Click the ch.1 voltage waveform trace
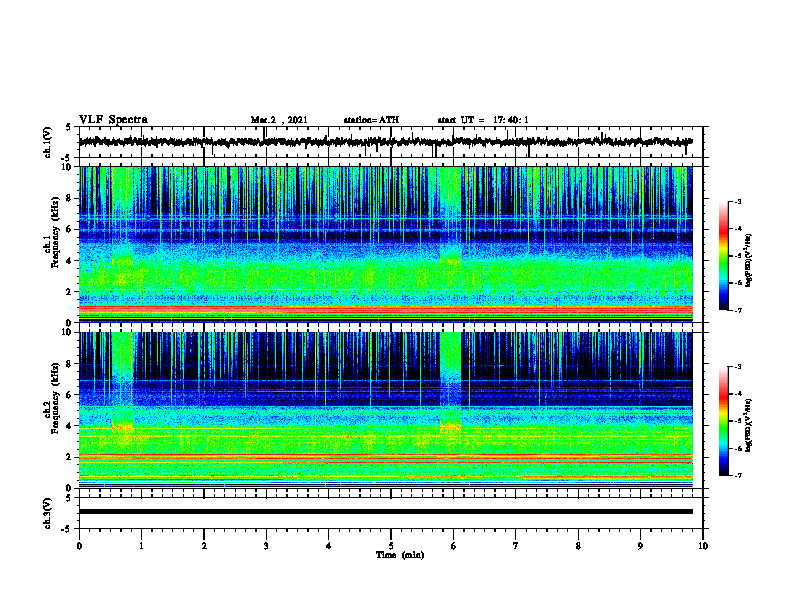Viewport: 792px width, 612px height. pyautogui.click(x=385, y=142)
